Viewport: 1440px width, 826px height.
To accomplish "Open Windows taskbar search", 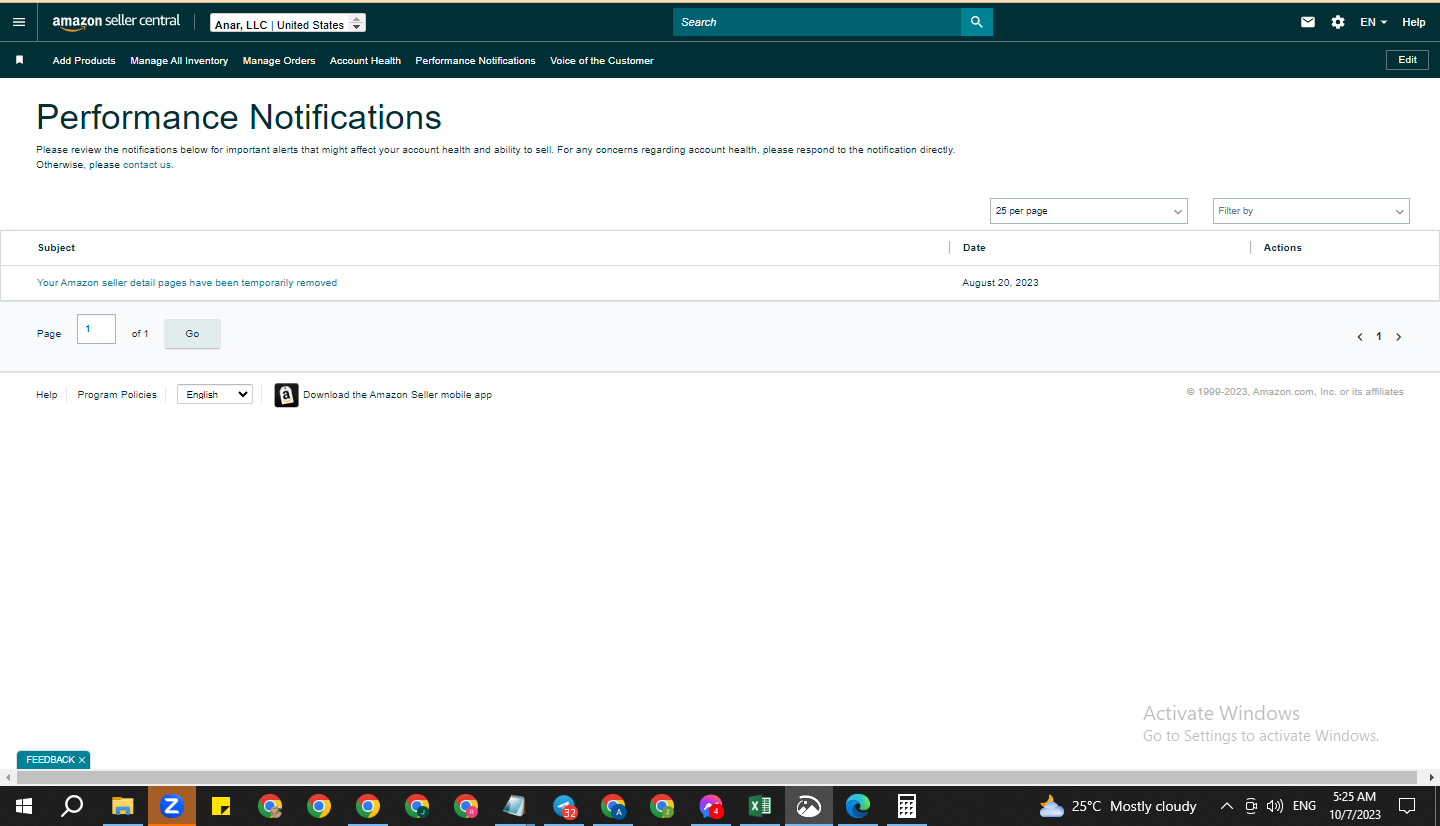I will click(x=72, y=806).
